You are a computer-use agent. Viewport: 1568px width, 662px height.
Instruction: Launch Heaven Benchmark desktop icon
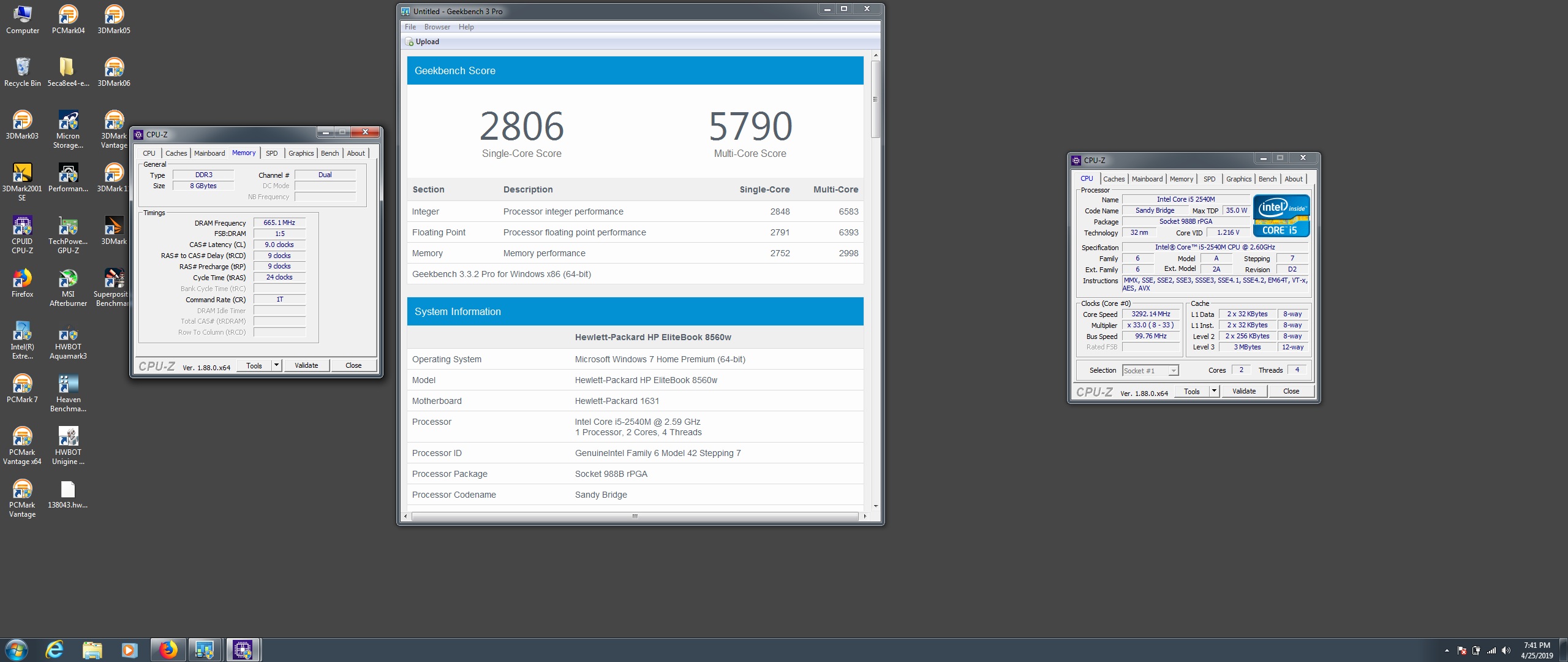click(x=68, y=393)
